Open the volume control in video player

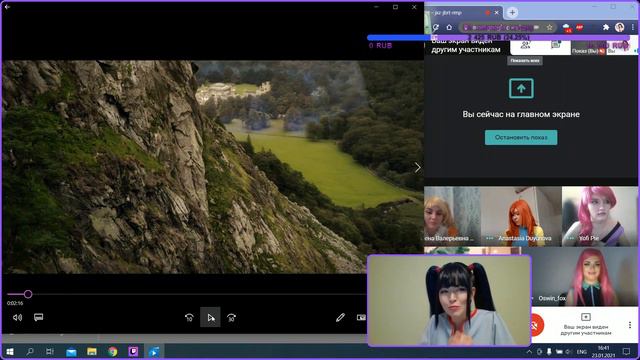[17, 317]
